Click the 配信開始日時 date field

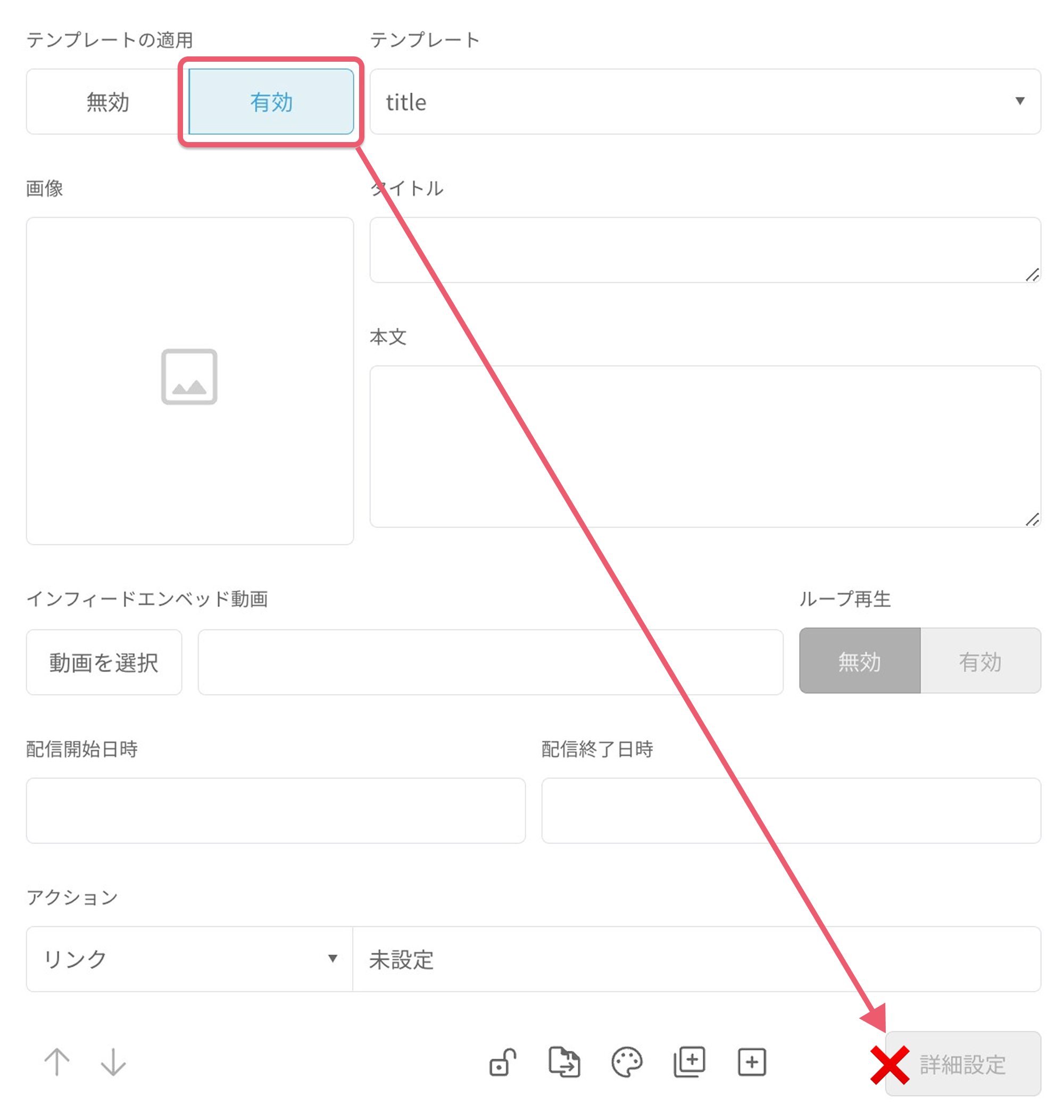(276, 810)
